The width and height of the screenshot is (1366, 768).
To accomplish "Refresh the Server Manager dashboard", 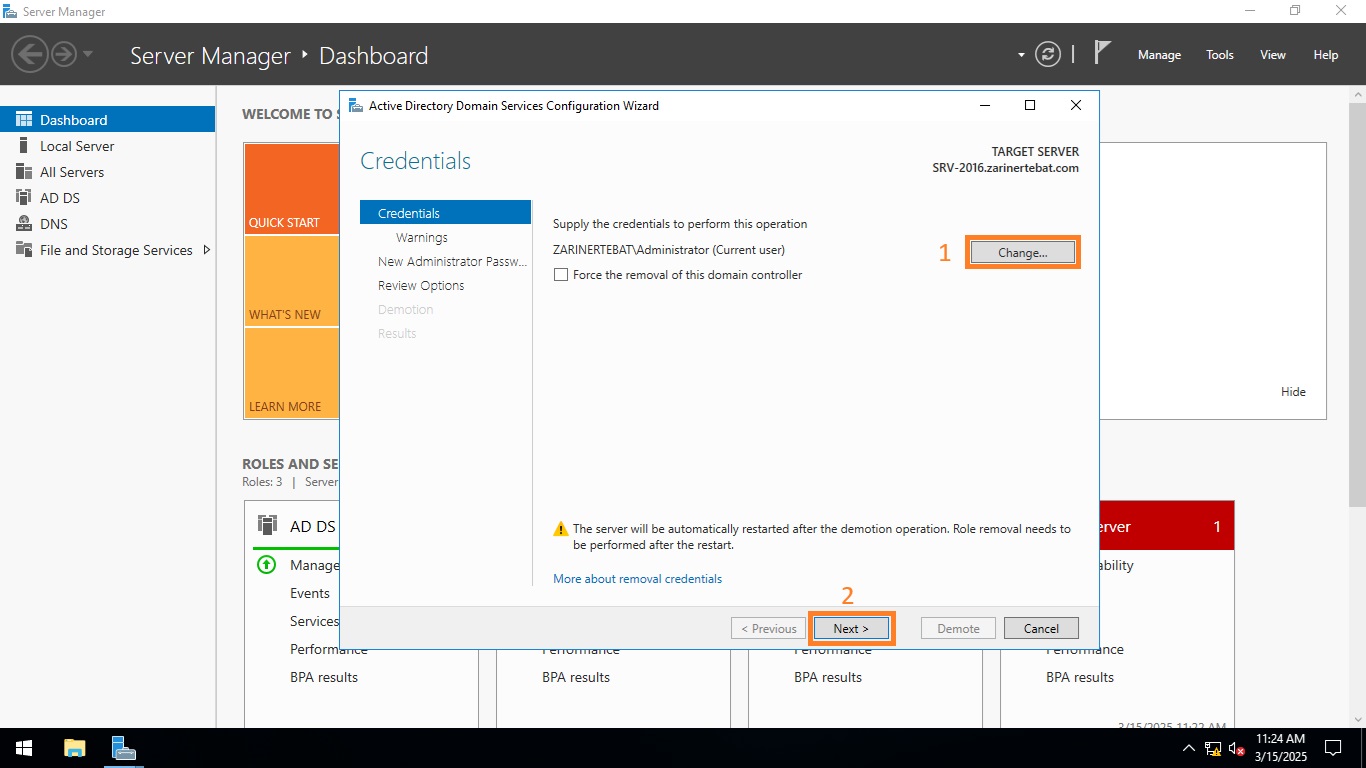I will (1048, 54).
